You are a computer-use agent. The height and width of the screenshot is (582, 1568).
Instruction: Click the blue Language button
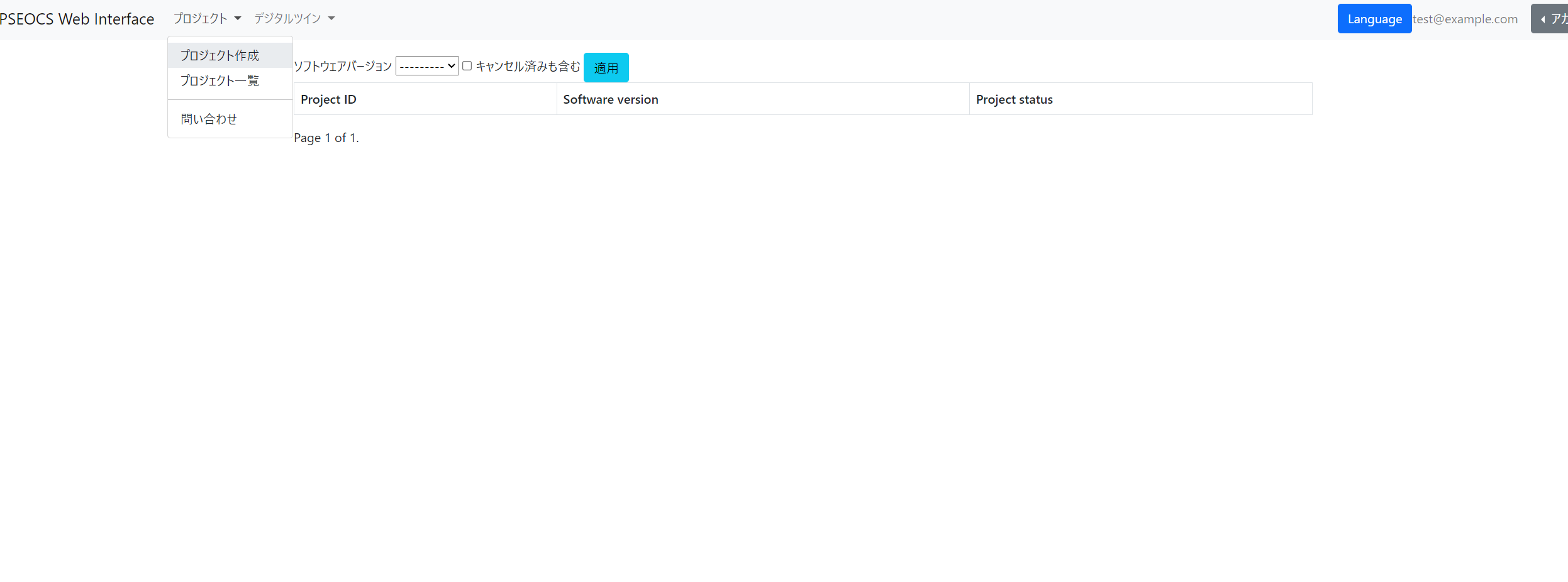[1374, 19]
